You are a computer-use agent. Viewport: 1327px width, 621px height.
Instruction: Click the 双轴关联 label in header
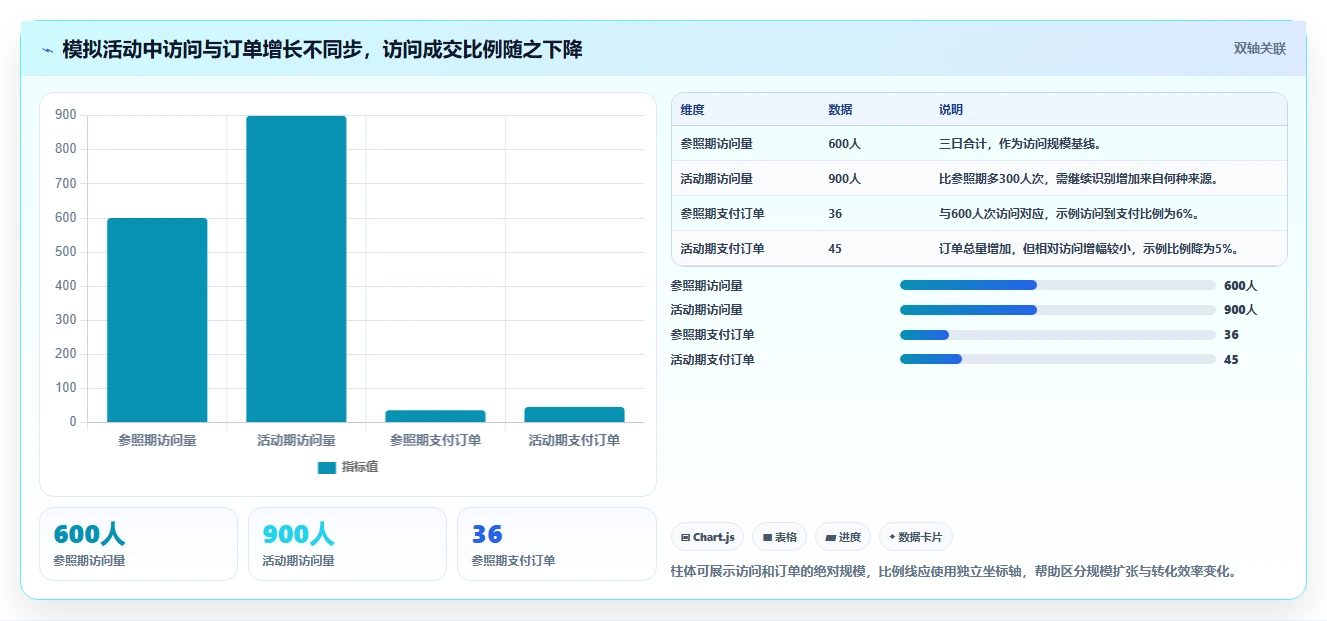click(x=1259, y=49)
